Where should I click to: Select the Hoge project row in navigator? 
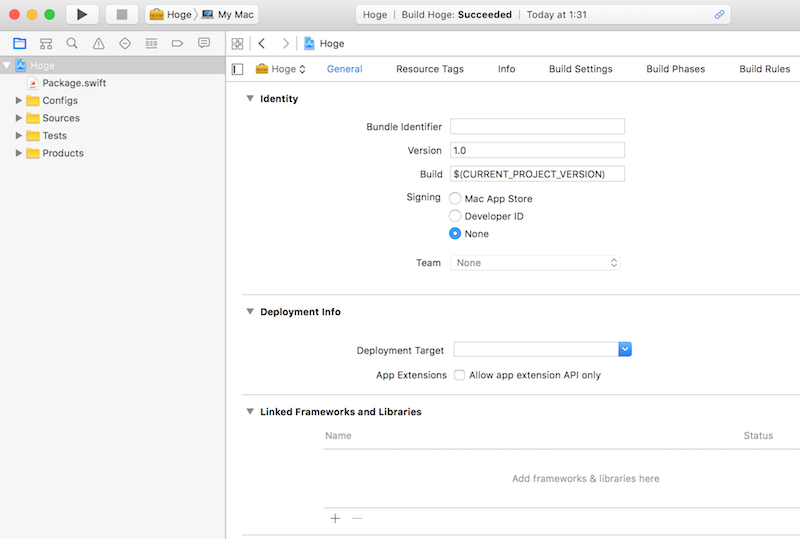(112, 65)
